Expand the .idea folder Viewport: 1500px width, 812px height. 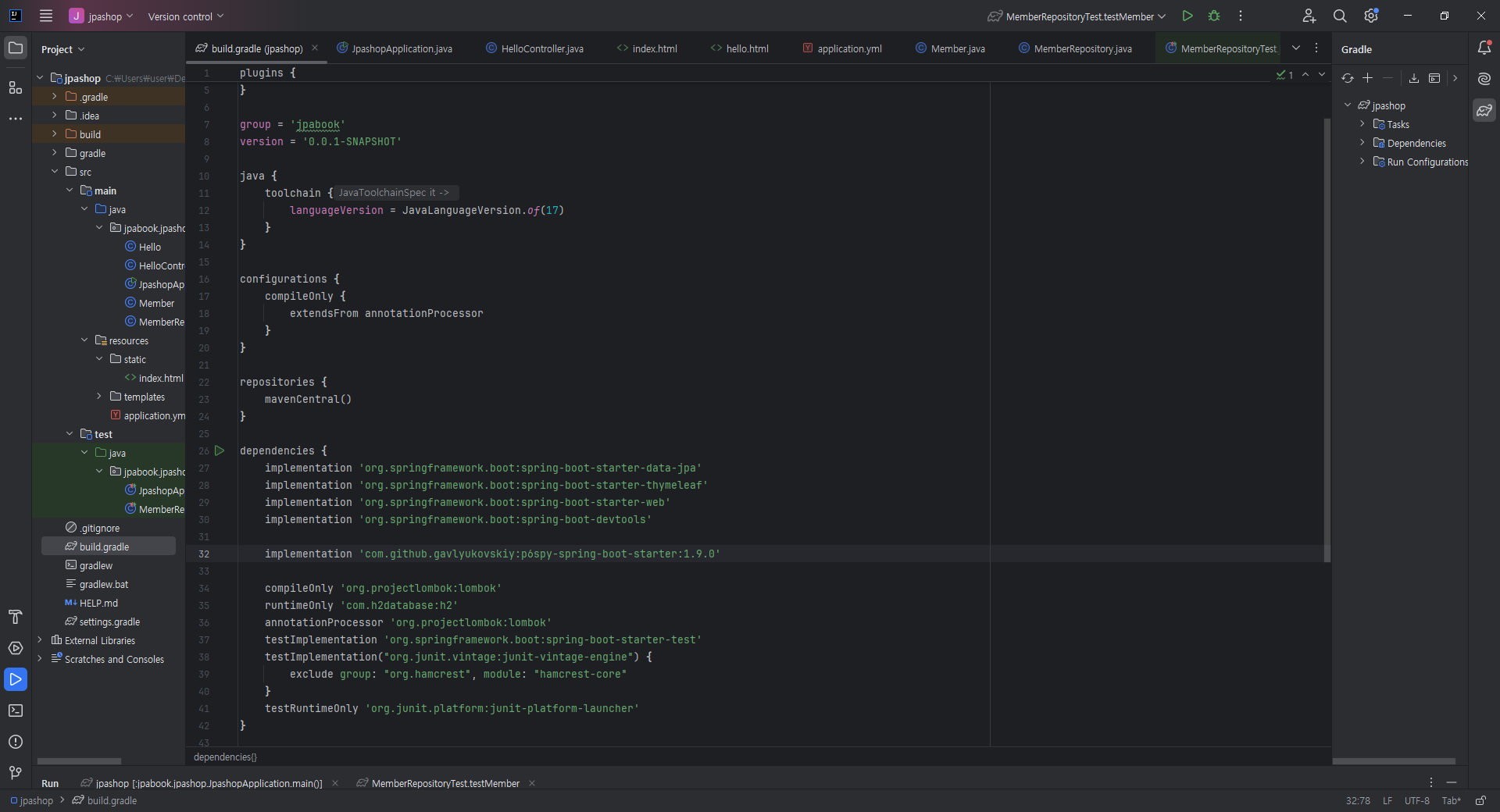point(55,116)
